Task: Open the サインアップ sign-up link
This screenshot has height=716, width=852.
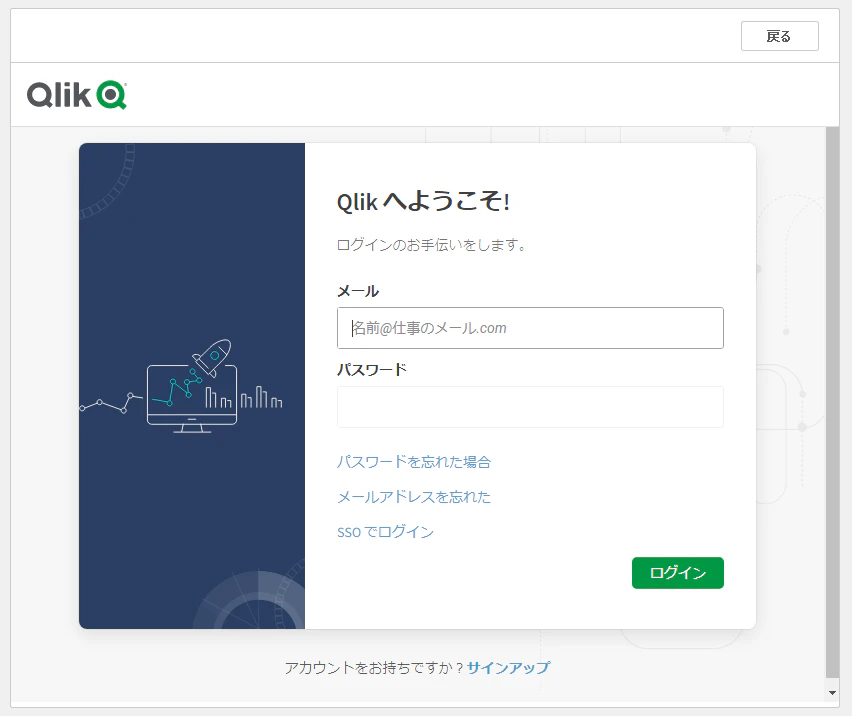Action: click(x=508, y=668)
